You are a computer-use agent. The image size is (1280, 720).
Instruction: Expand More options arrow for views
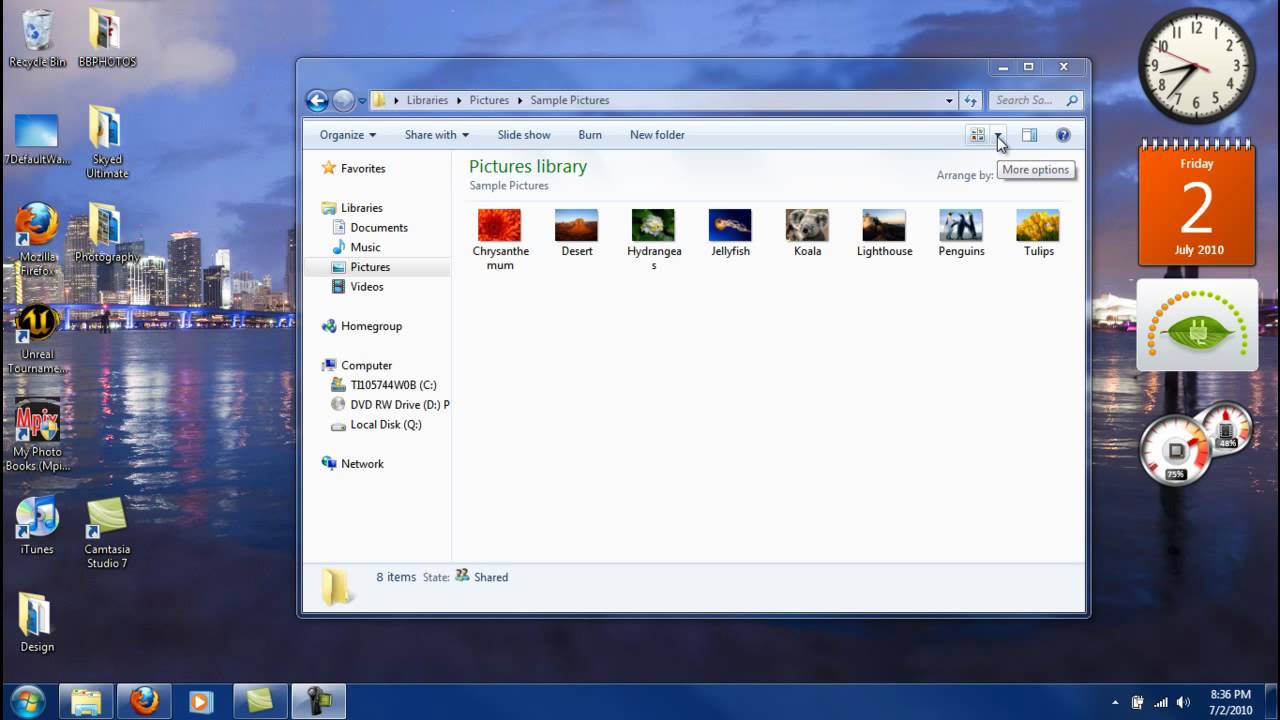click(x=998, y=135)
